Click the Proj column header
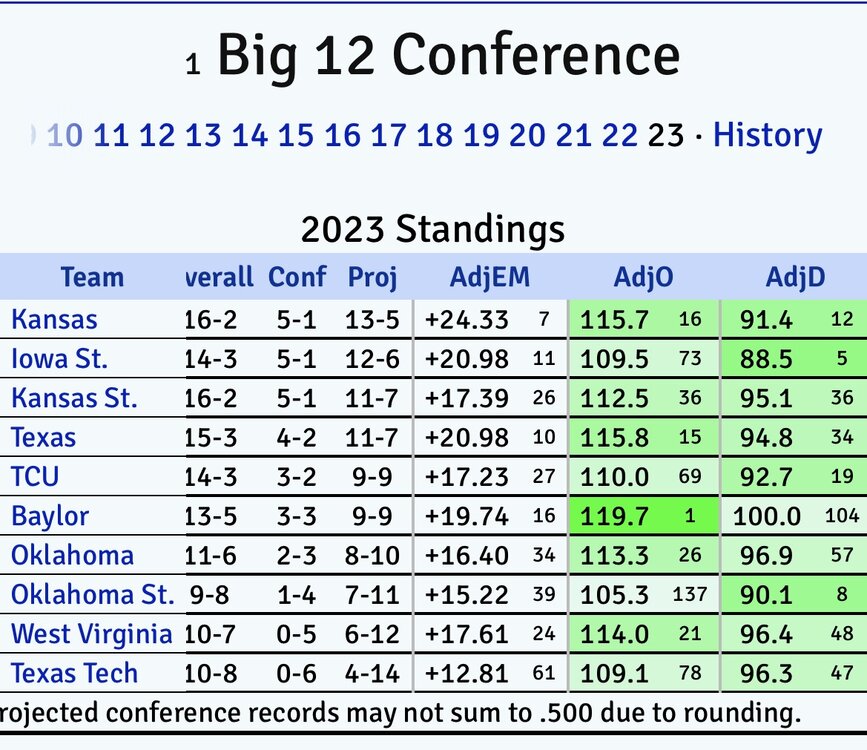867x750 pixels. (371, 277)
